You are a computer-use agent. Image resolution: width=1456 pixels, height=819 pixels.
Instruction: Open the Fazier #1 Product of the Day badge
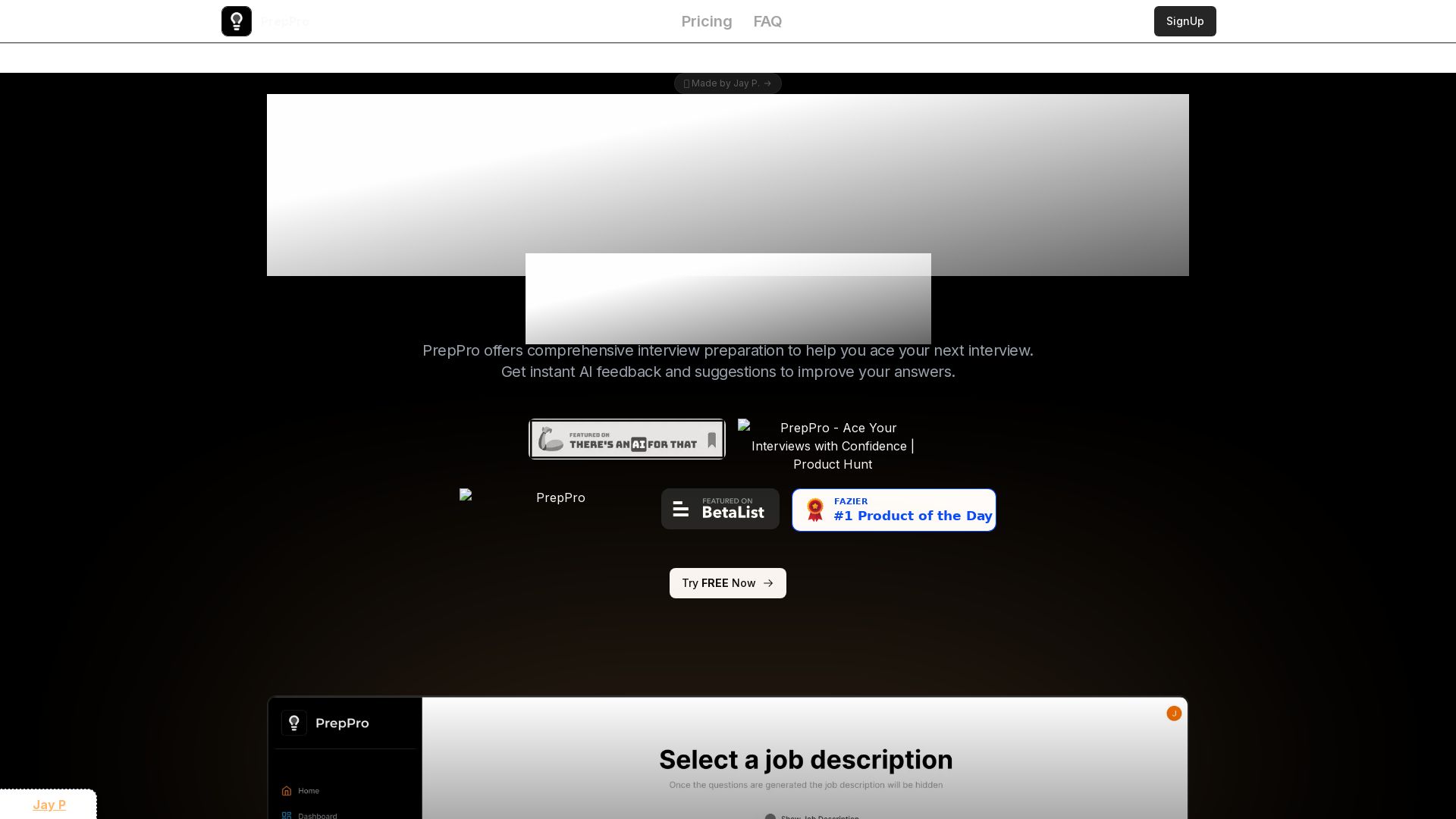tap(894, 510)
